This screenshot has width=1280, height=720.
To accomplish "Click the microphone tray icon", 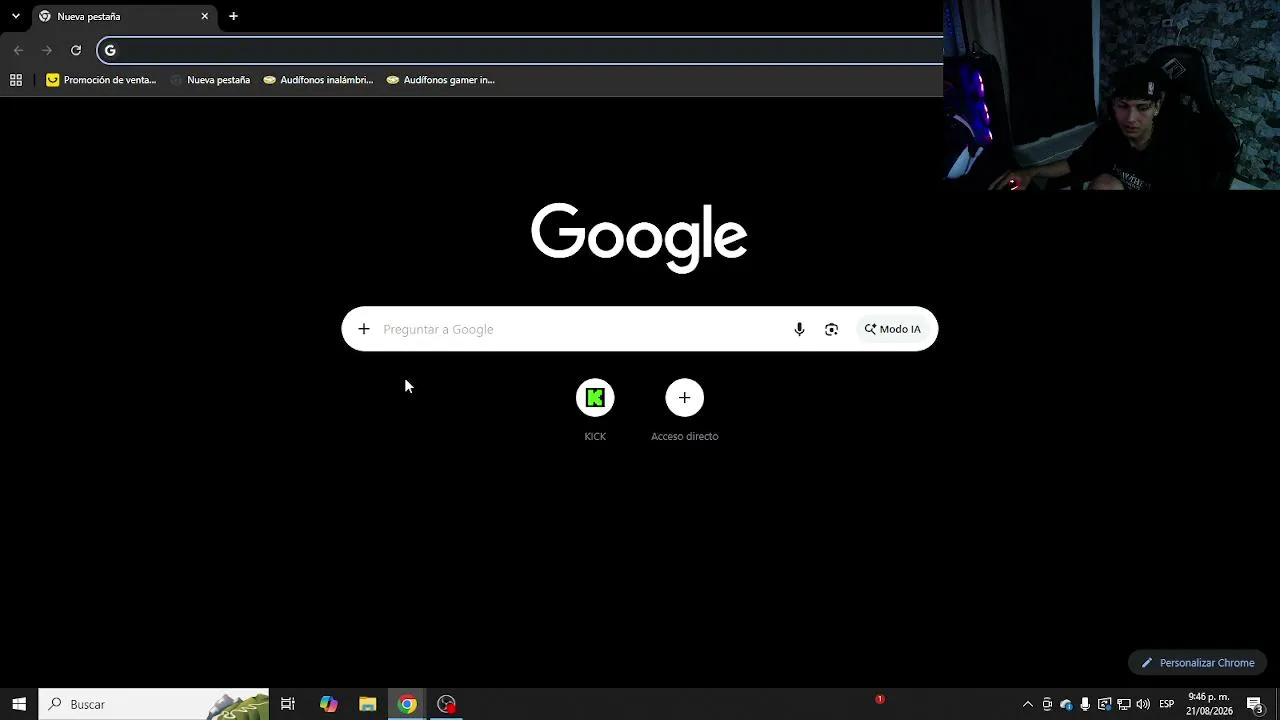I will pyautogui.click(x=1085, y=704).
